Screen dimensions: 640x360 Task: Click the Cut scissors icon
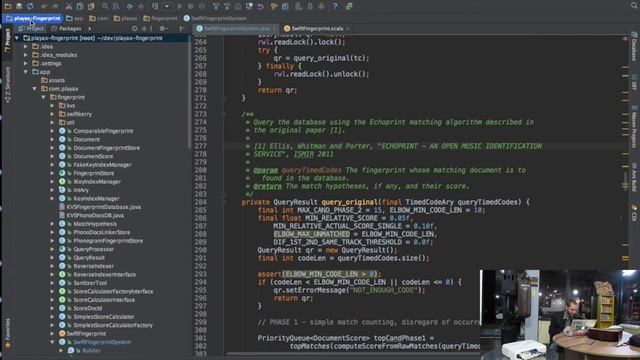[69, 6]
